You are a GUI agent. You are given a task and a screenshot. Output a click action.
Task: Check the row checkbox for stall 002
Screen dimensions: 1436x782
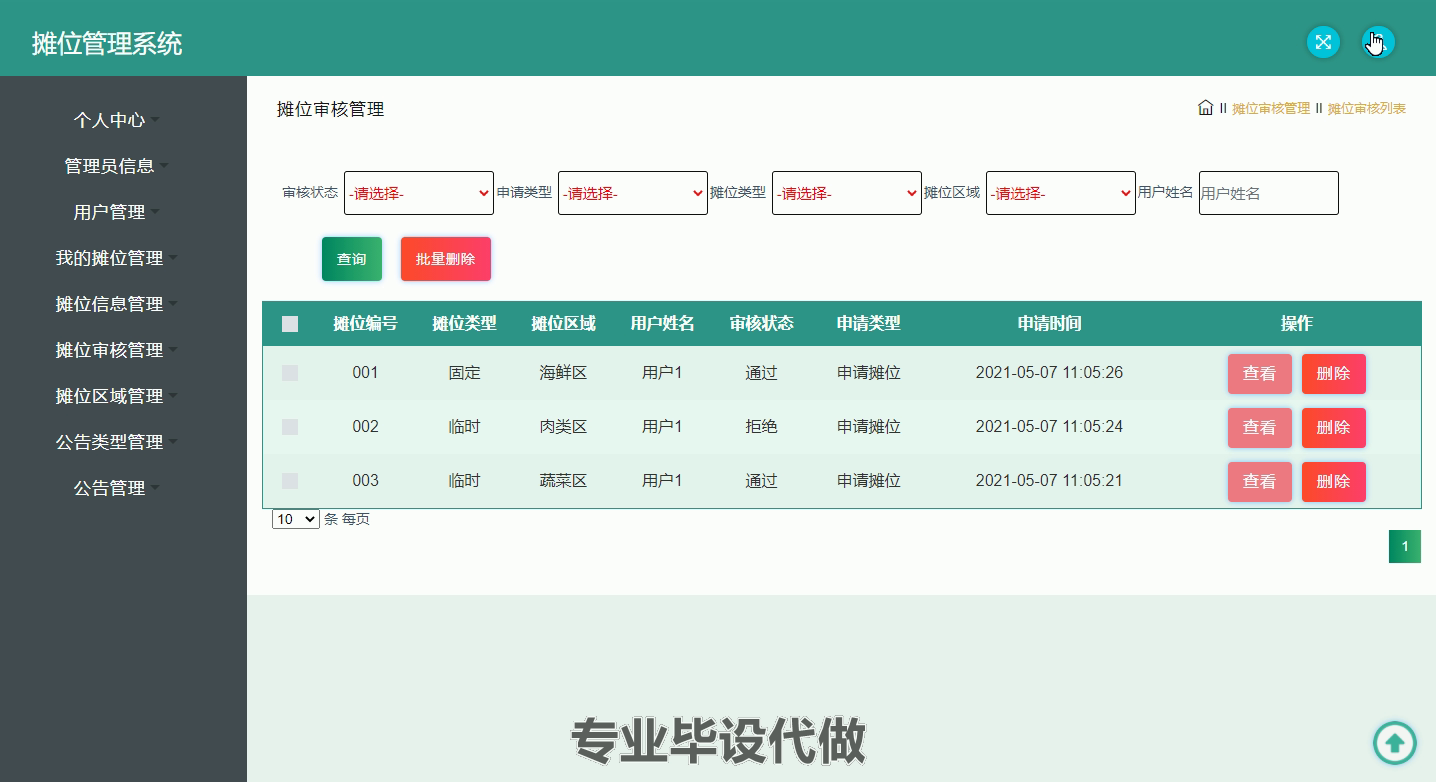click(x=290, y=427)
